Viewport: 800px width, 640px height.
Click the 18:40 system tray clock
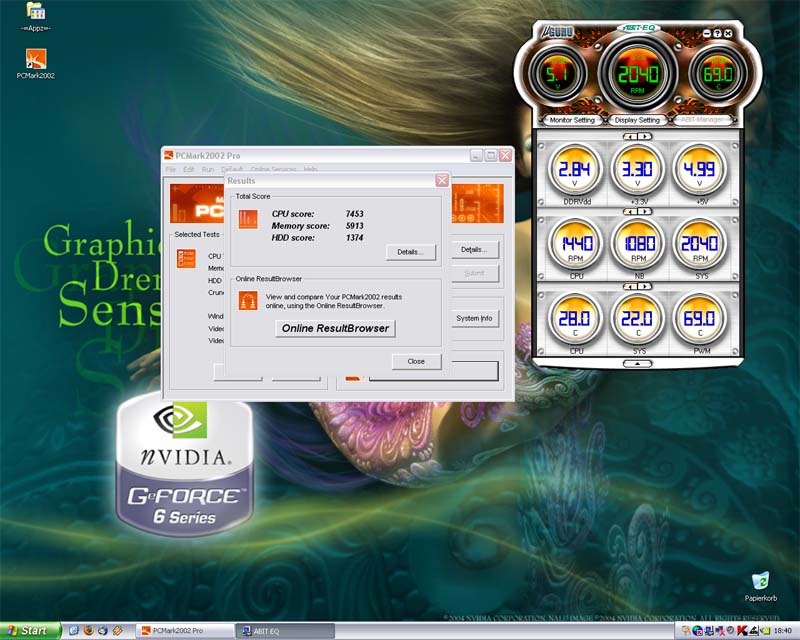pos(783,631)
